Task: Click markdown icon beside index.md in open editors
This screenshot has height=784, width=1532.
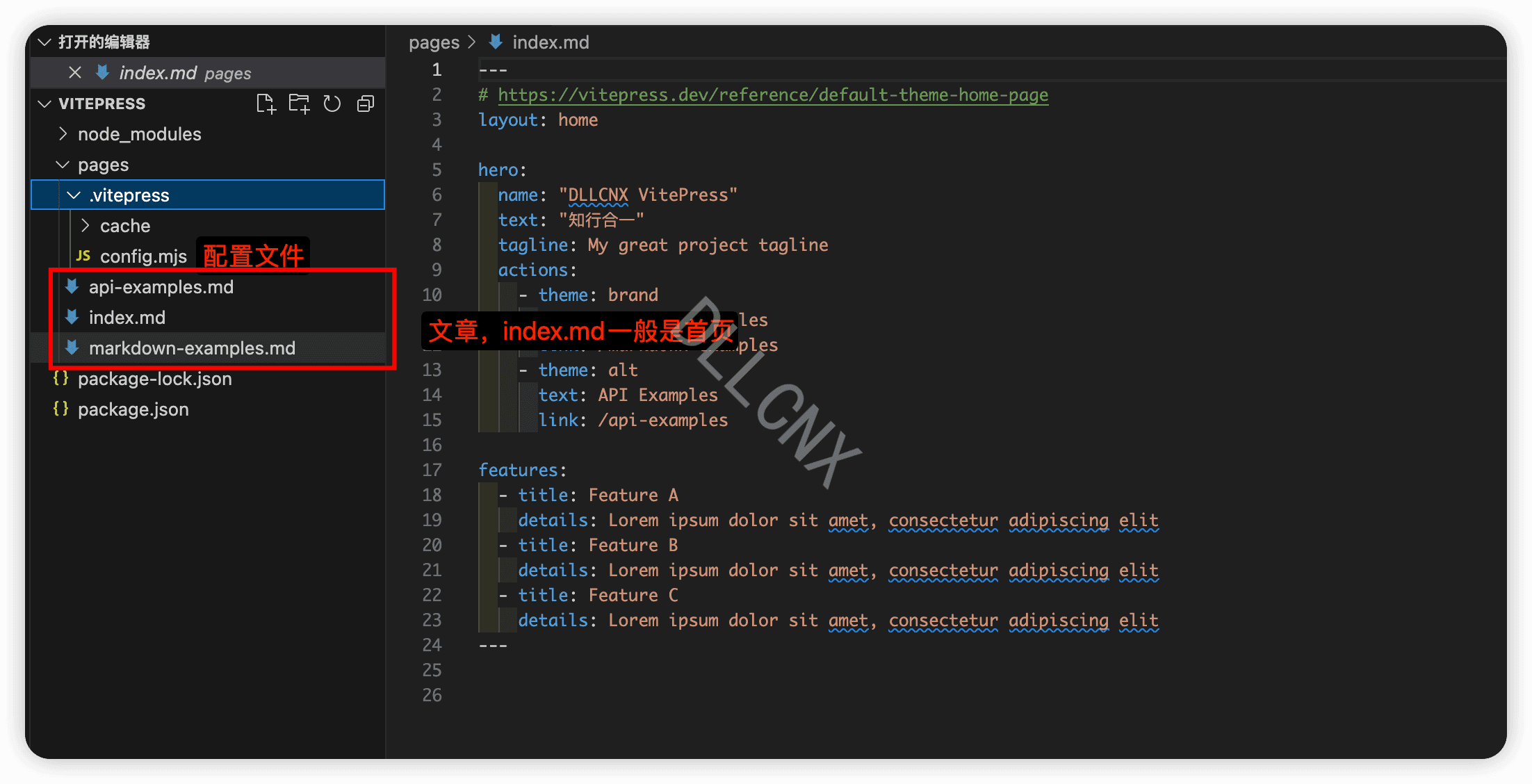Action: [x=102, y=72]
